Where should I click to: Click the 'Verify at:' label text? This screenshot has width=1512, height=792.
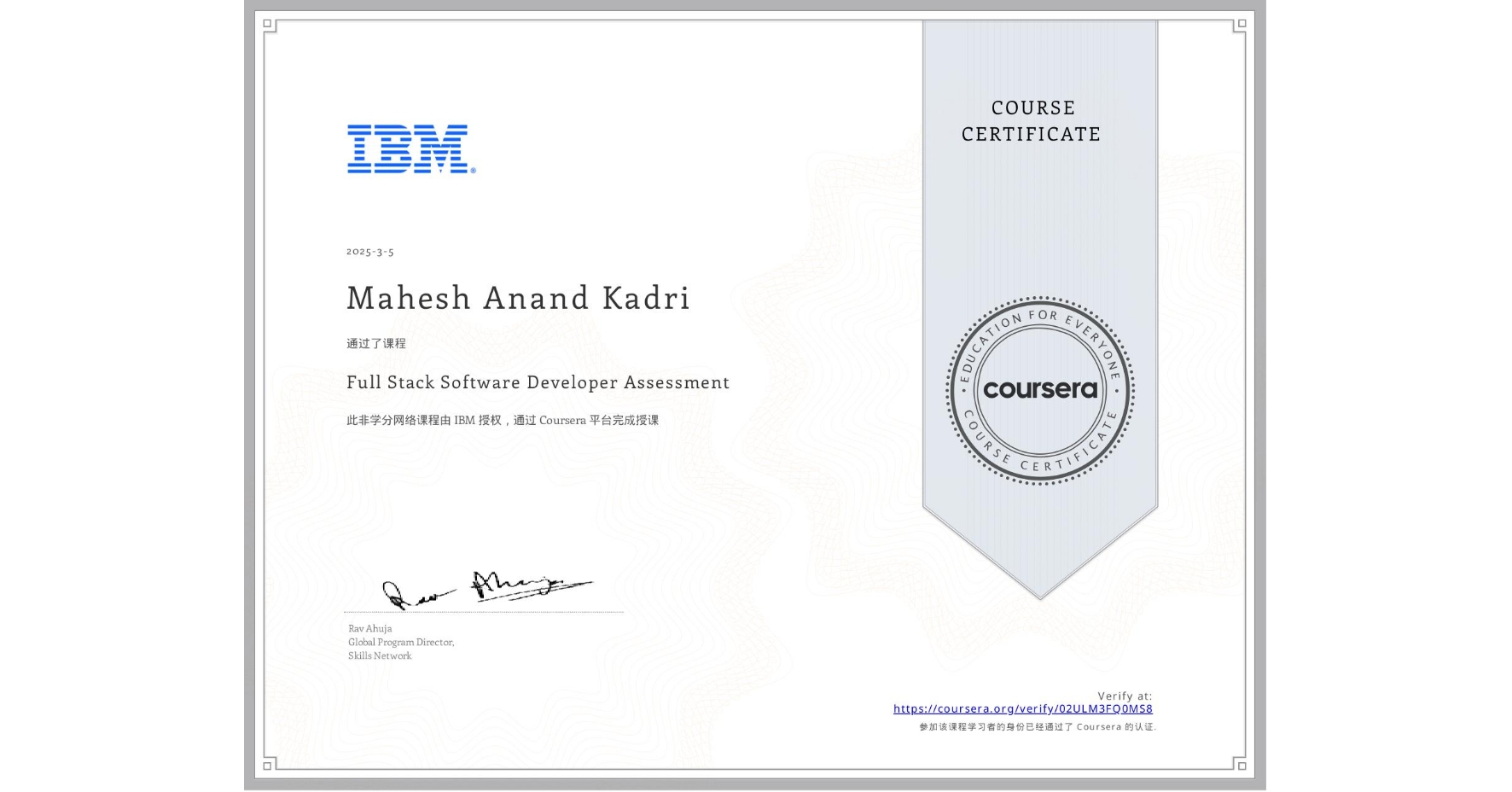(1123, 695)
